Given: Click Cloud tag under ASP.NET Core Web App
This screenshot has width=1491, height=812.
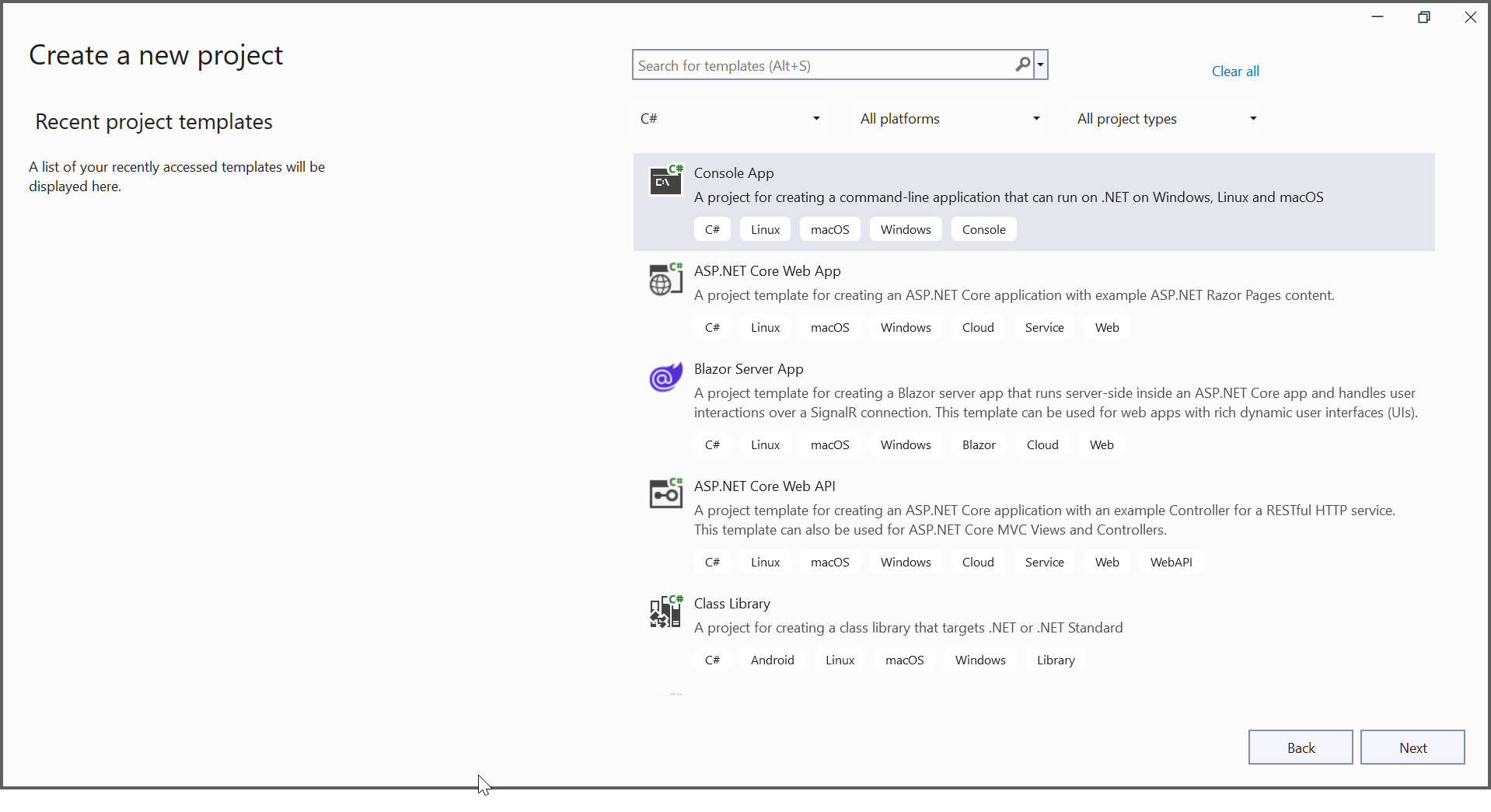Looking at the screenshot, I should click(978, 327).
